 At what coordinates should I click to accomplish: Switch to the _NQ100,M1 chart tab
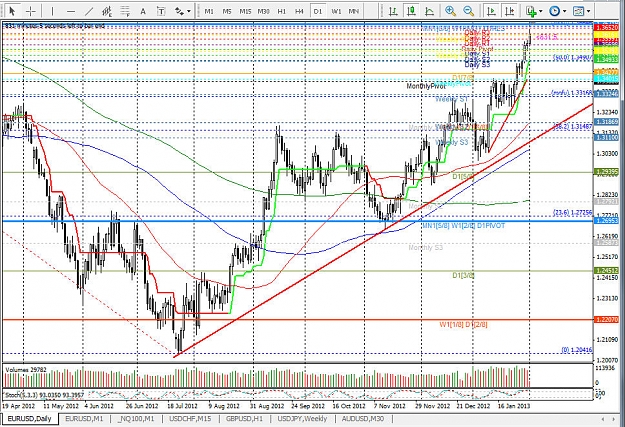(136, 419)
